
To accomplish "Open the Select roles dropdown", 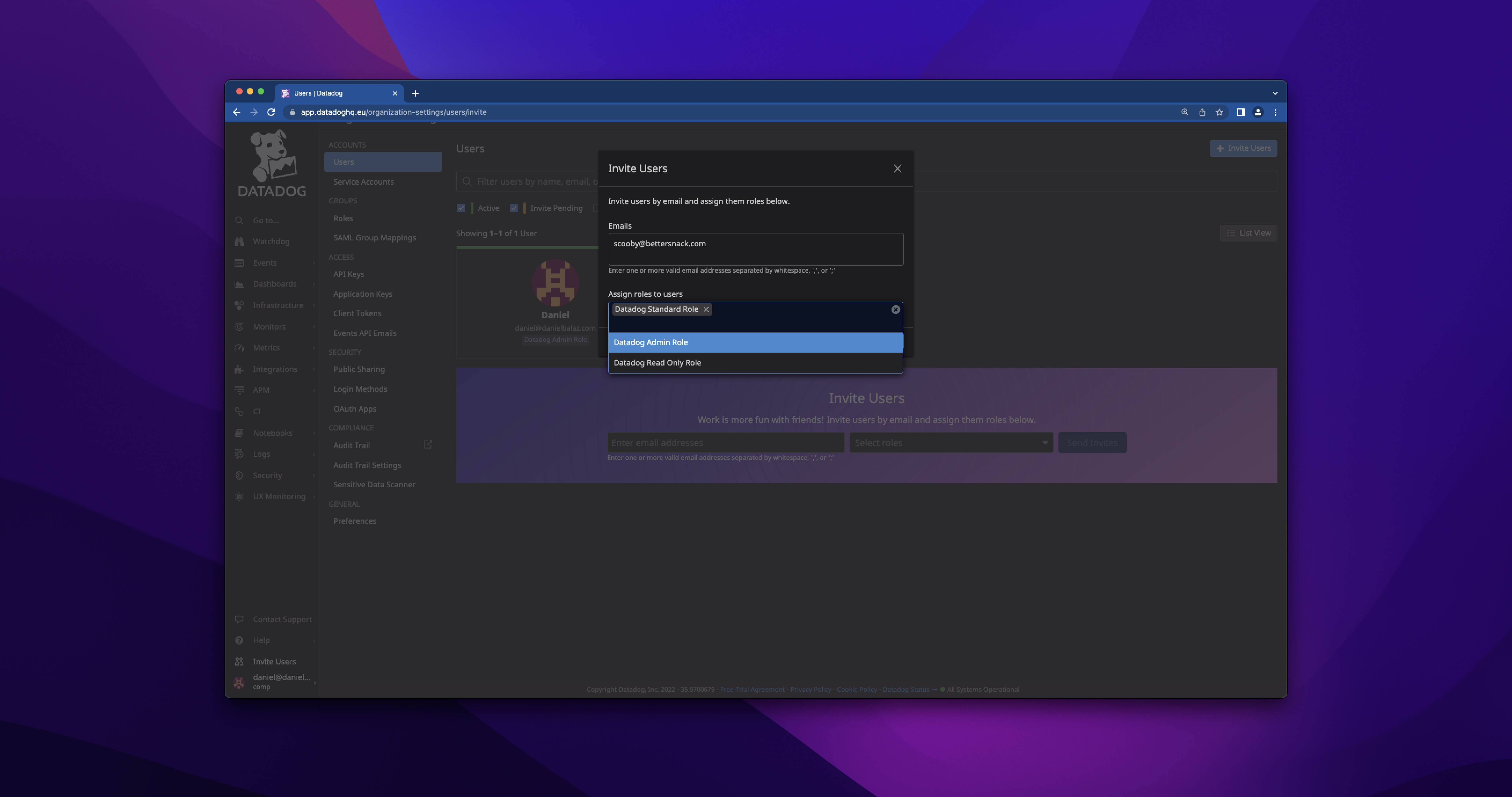I will 951,443.
